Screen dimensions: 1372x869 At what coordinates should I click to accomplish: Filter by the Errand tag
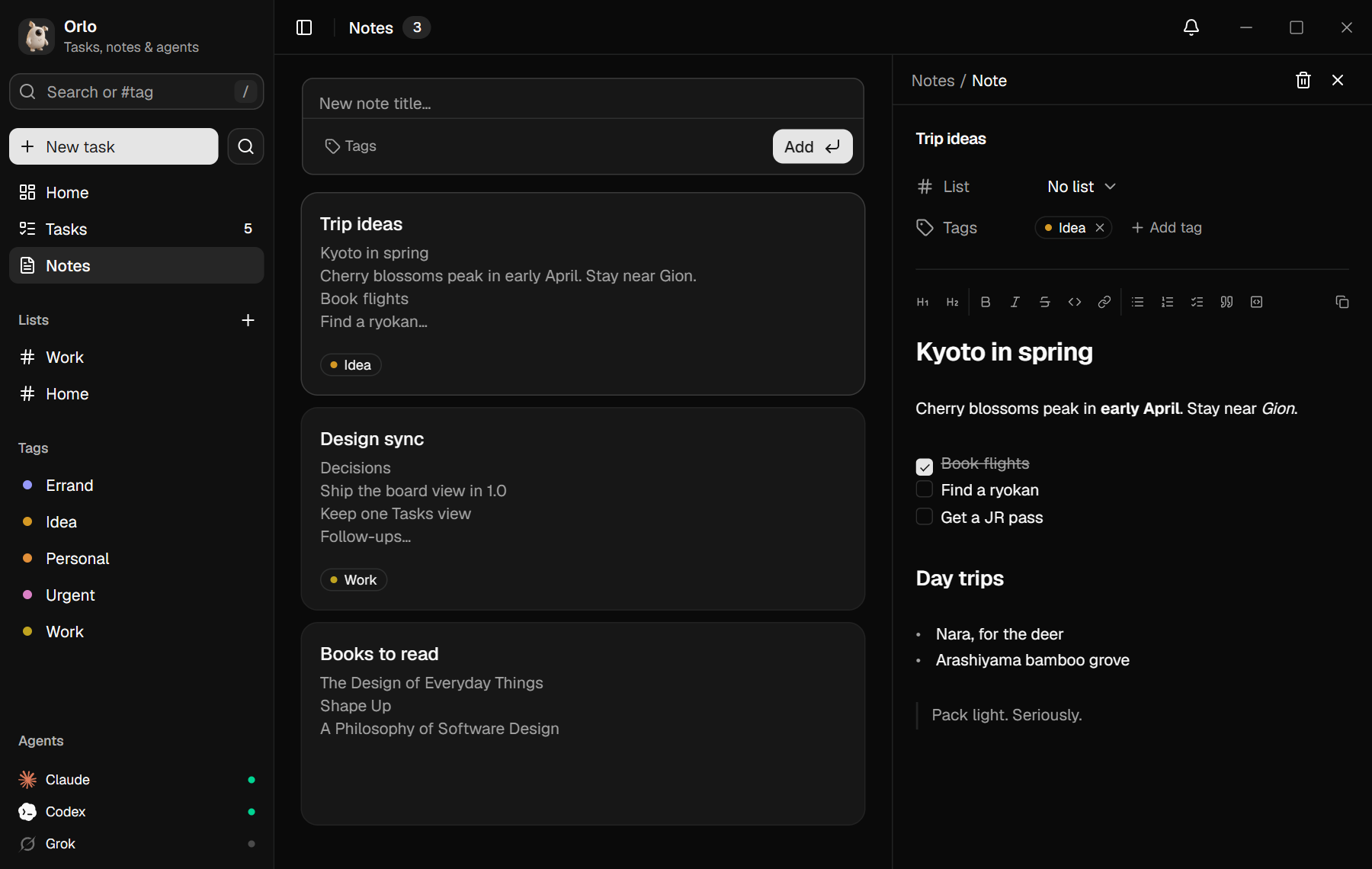point(136,486)
